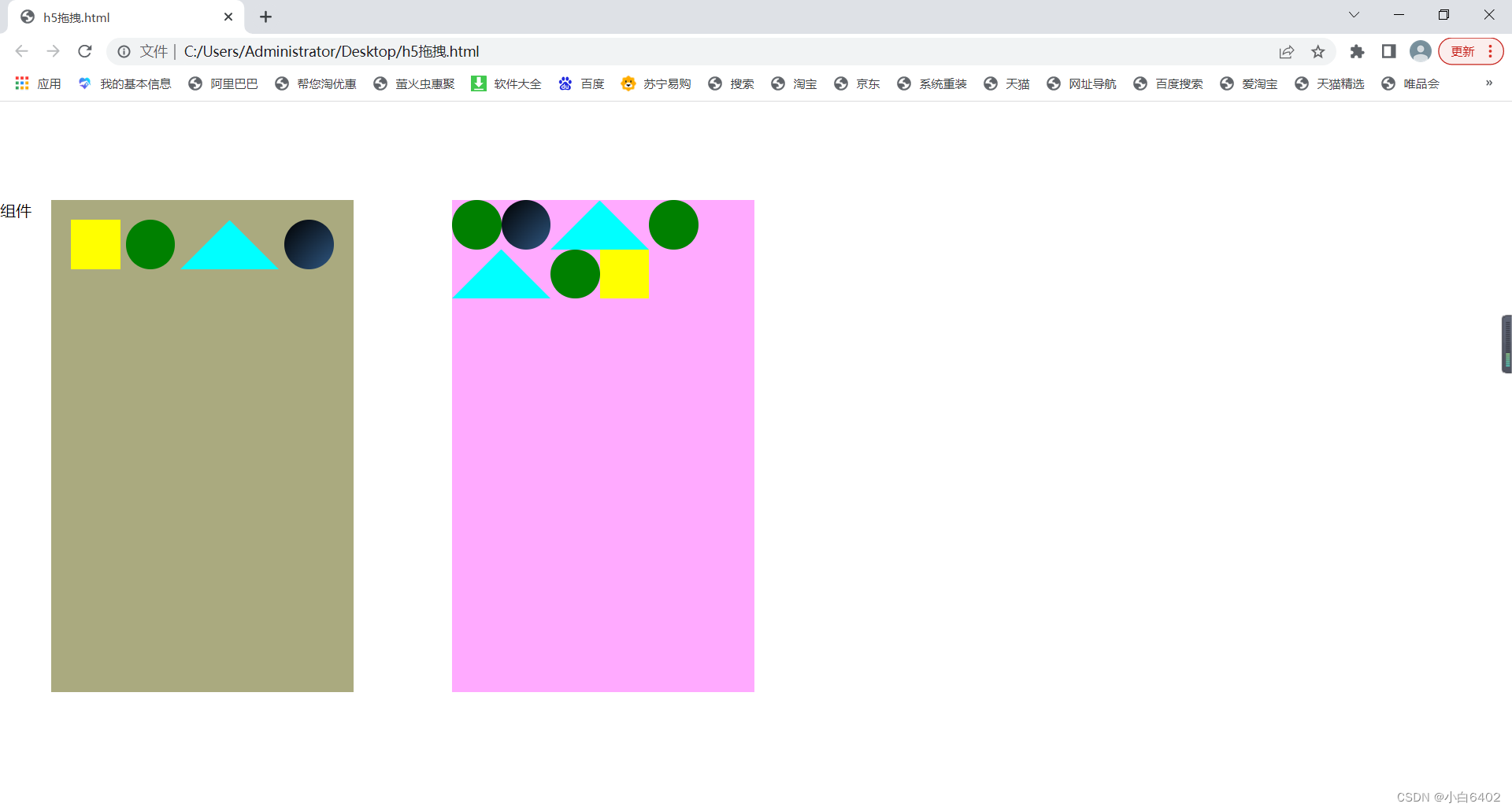Select dark blue circle in olive panel
The height and width of the screenshot is (811, 1512).
point(309,244)
